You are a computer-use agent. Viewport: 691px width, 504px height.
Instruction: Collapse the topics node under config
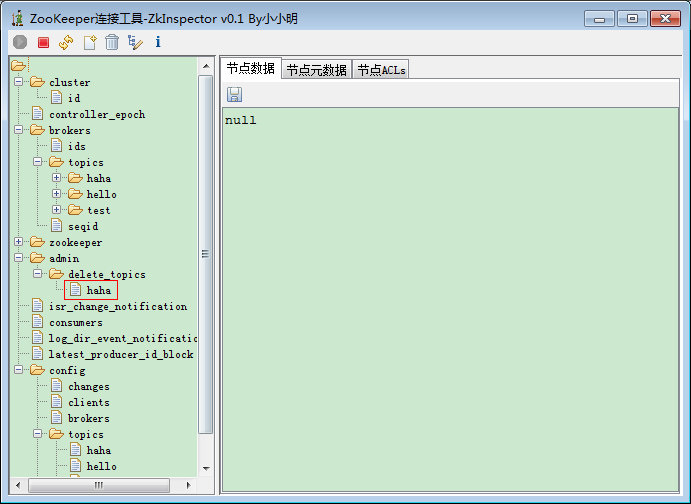(x=37, y=434)
